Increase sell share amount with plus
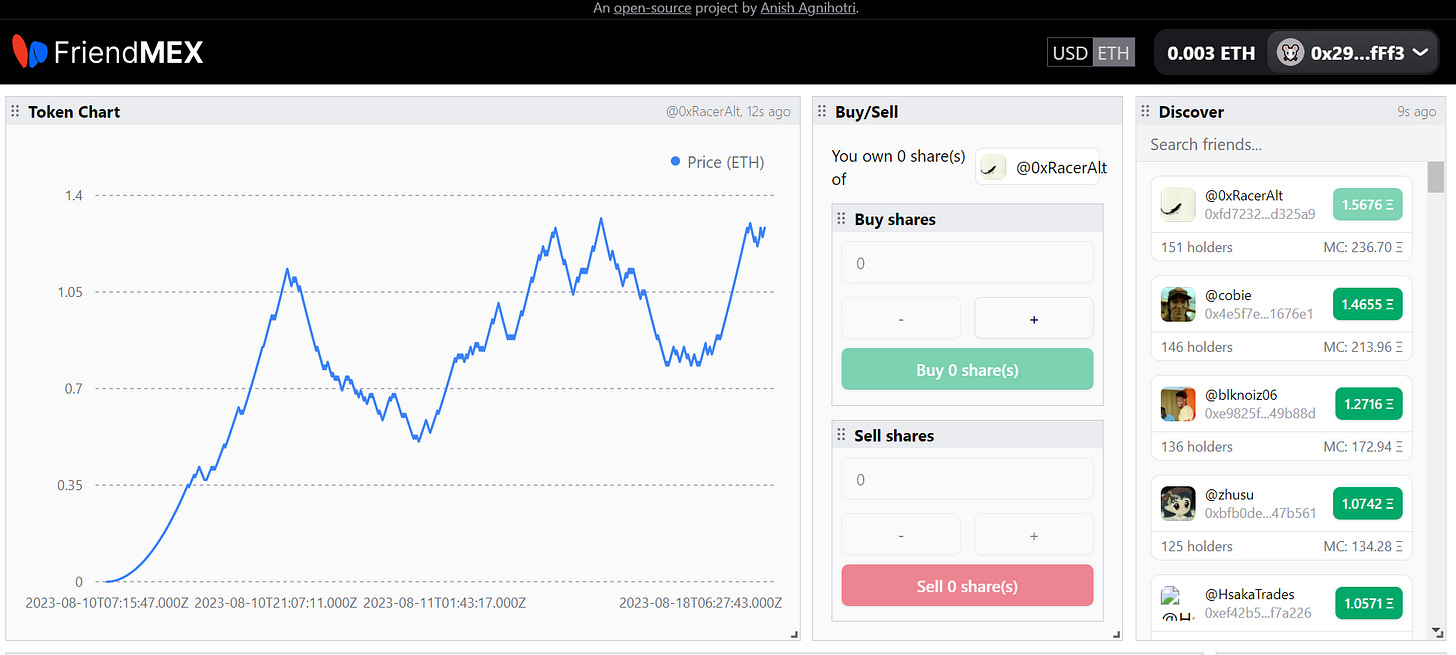 coord(1033,535)
